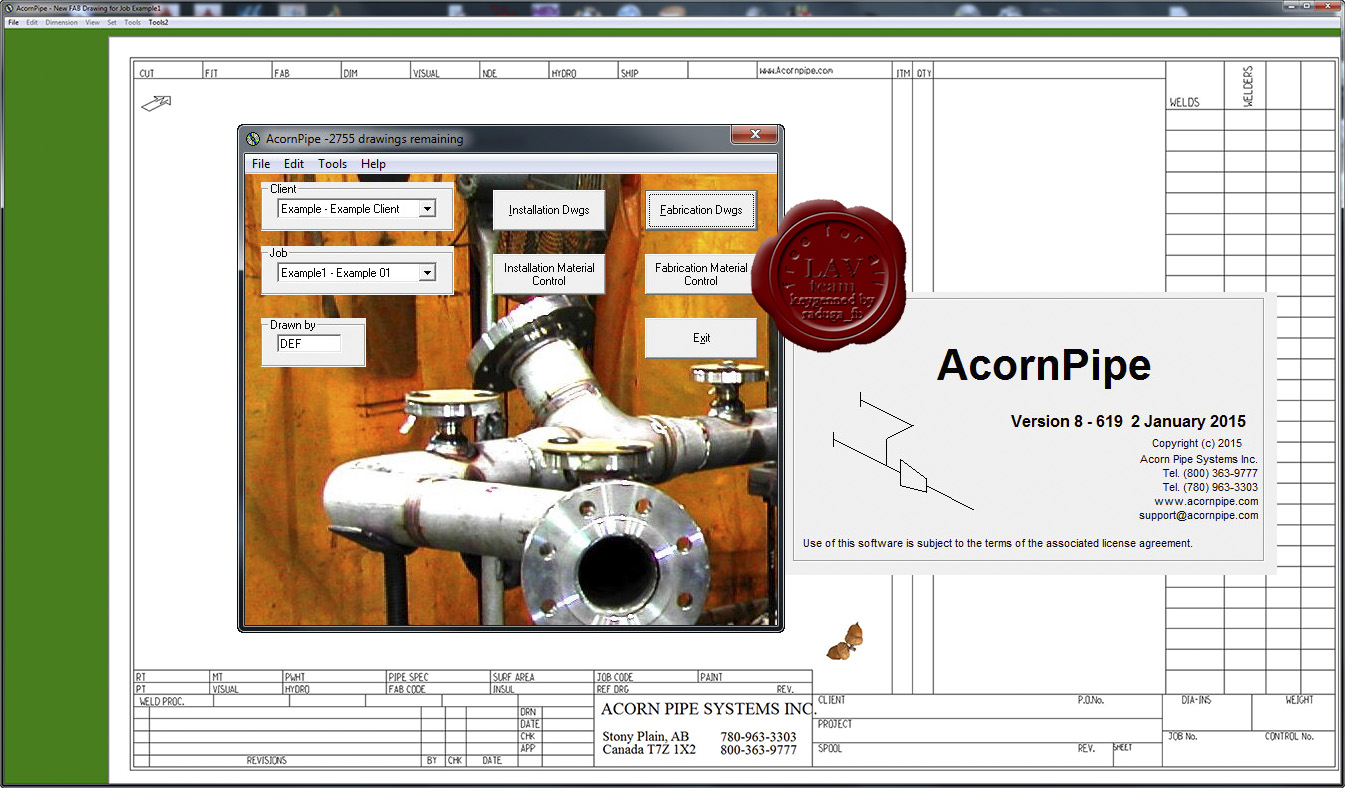Open File menu of the main drawing window
Image resolution: width=1345 pixels, height=788 pixels.
[13, 22]
